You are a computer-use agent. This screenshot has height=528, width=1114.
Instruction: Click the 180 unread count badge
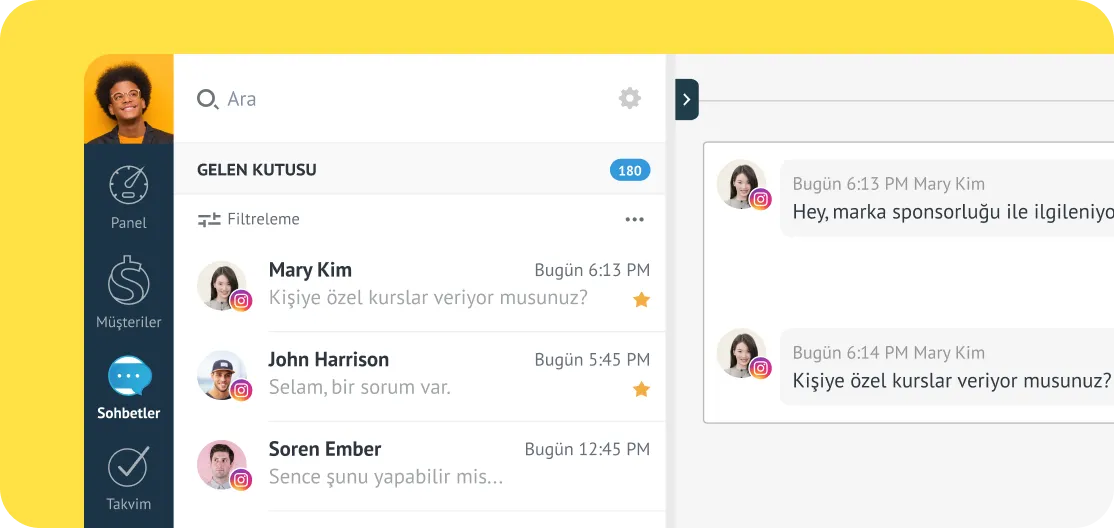(630, 170)
